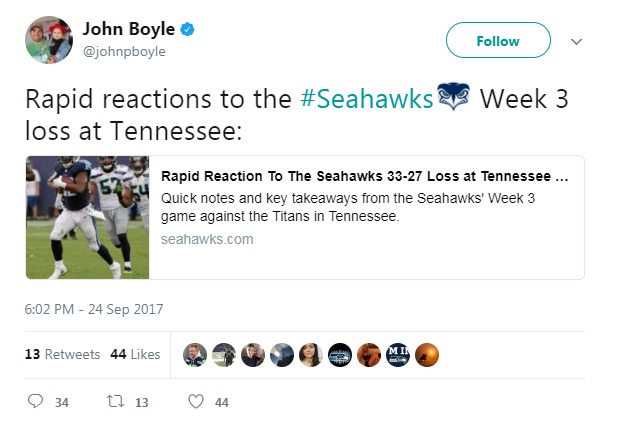The image size is (617, 427).
Task: Open the @johnpboyle handle link
Action: click(x=124, y=51)
